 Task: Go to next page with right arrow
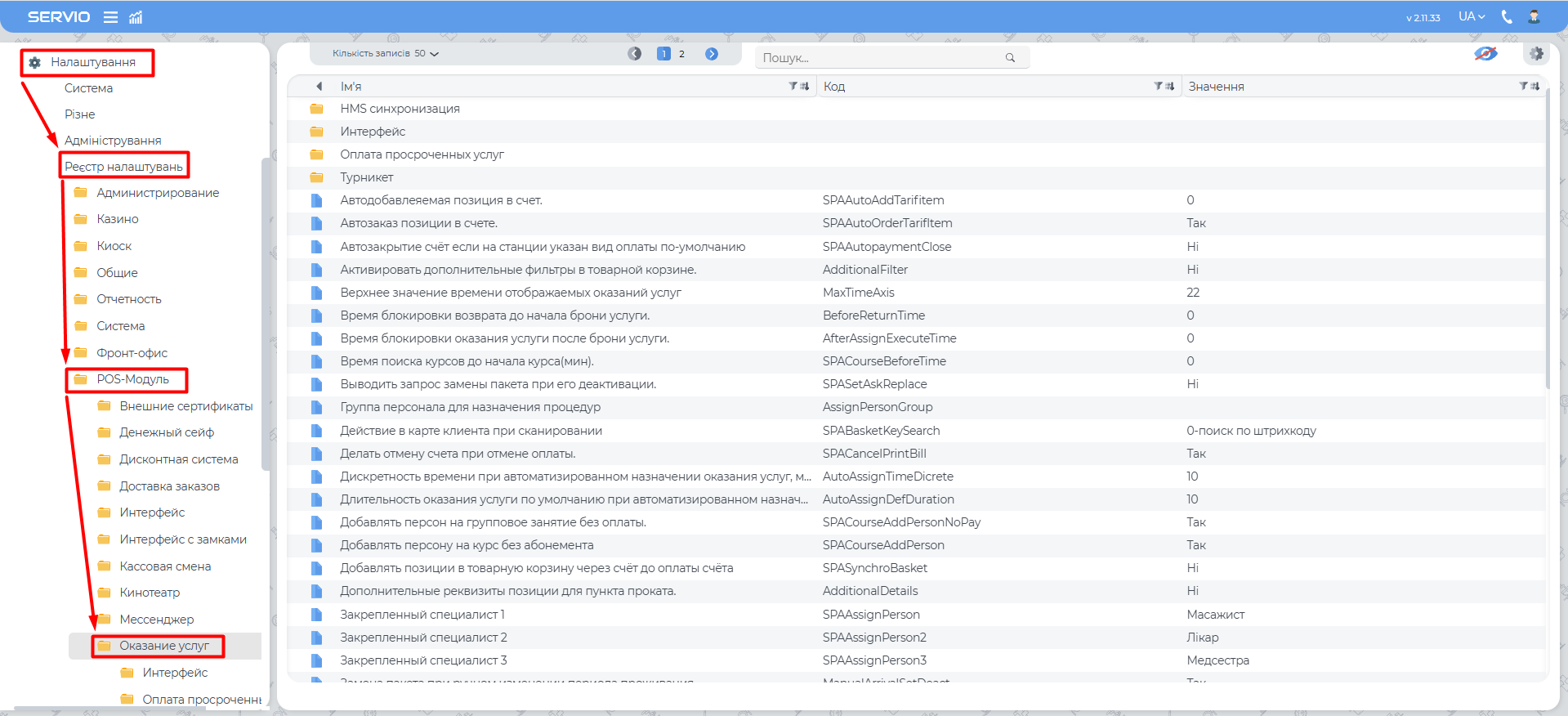(712, 54)
